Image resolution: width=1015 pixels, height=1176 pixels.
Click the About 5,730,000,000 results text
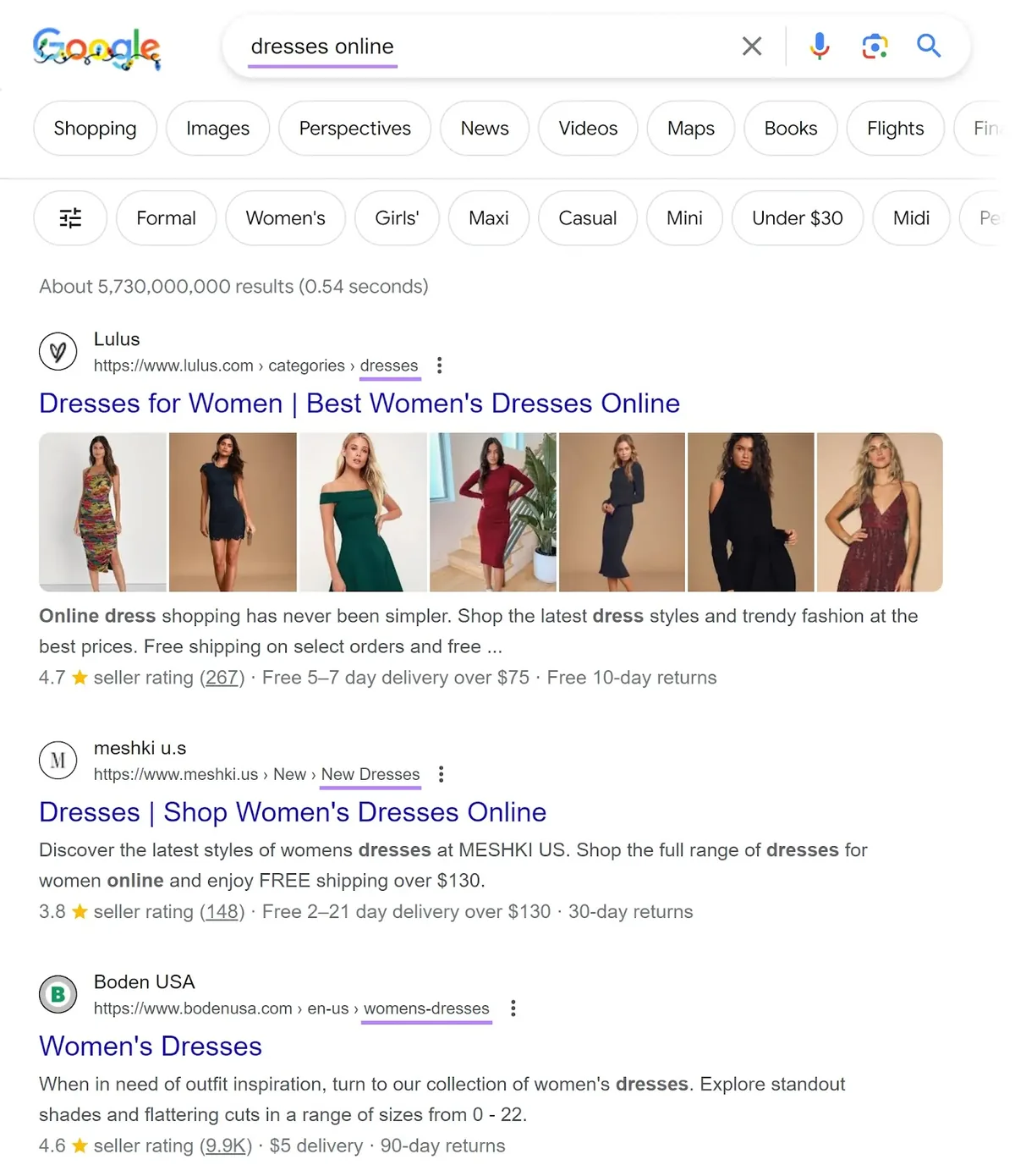(x=233, y=287)
